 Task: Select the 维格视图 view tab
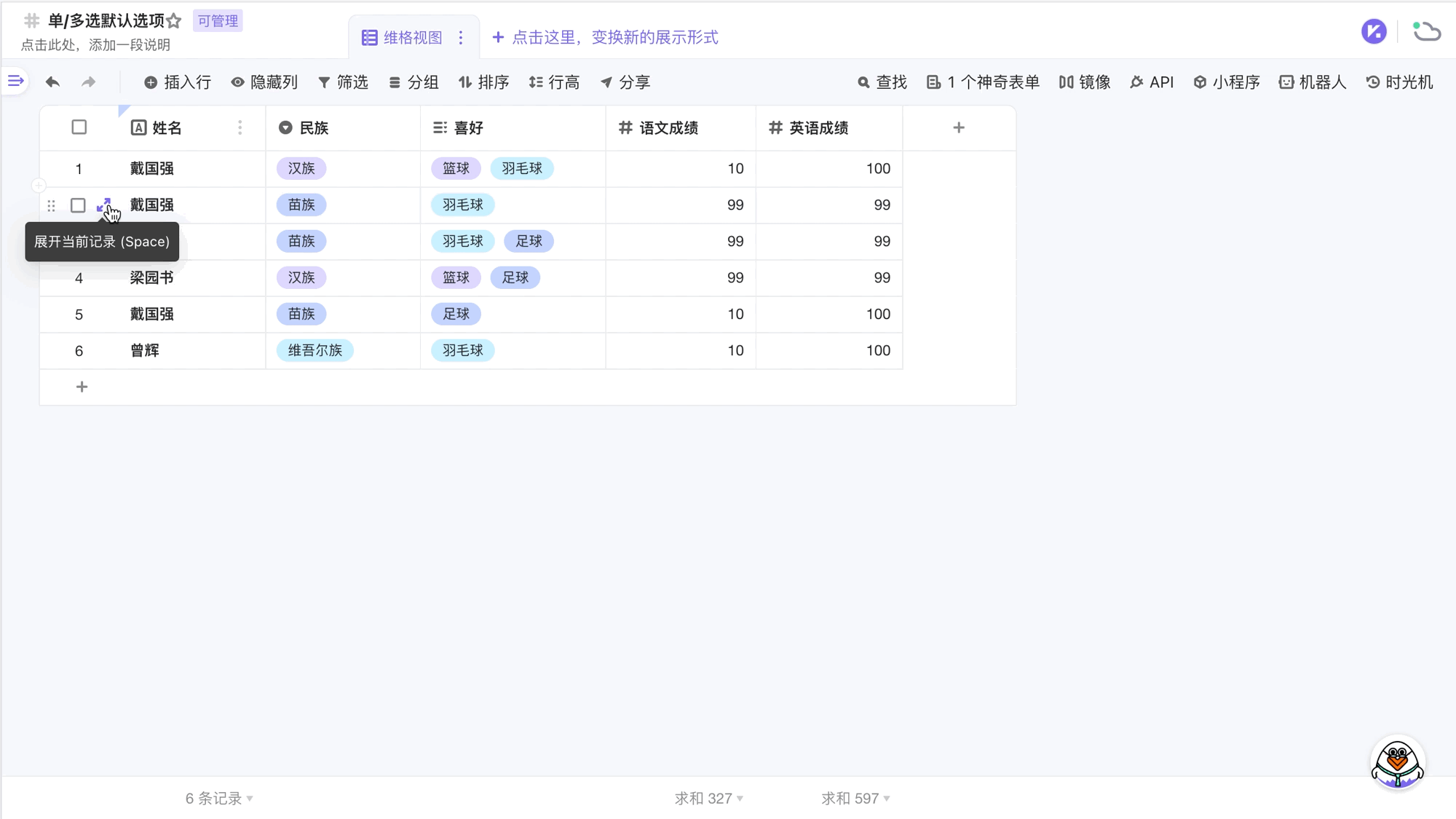pyautogui.click(x=403, y=38)
